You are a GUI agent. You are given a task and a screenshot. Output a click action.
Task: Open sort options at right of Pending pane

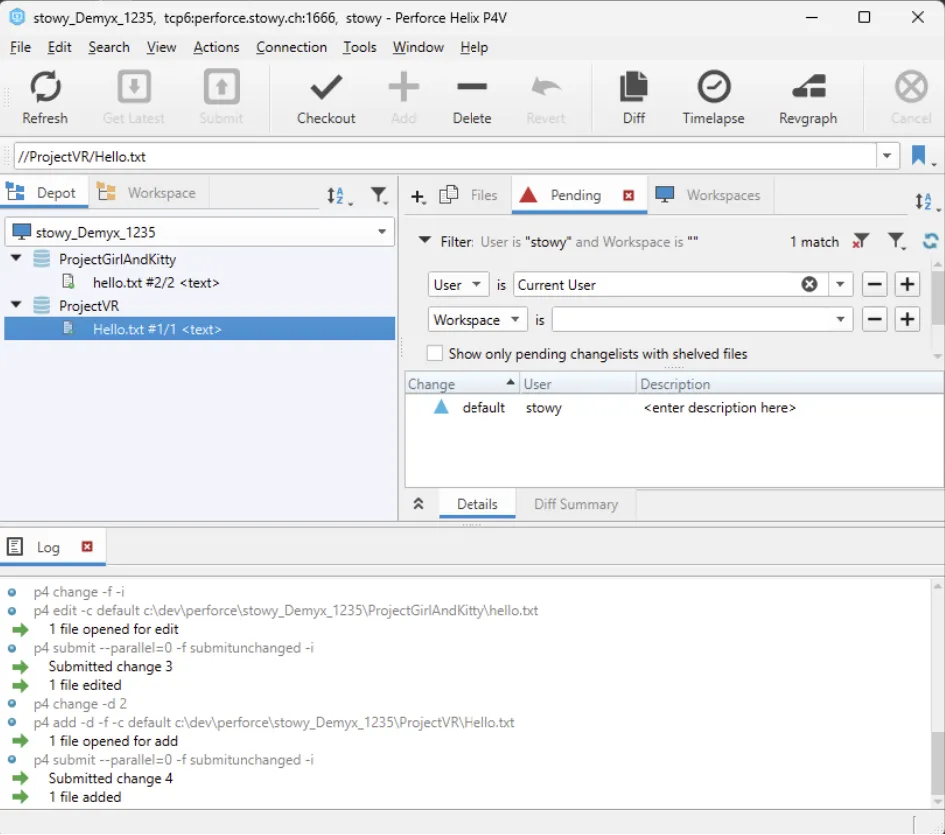(x=926, y=201)
